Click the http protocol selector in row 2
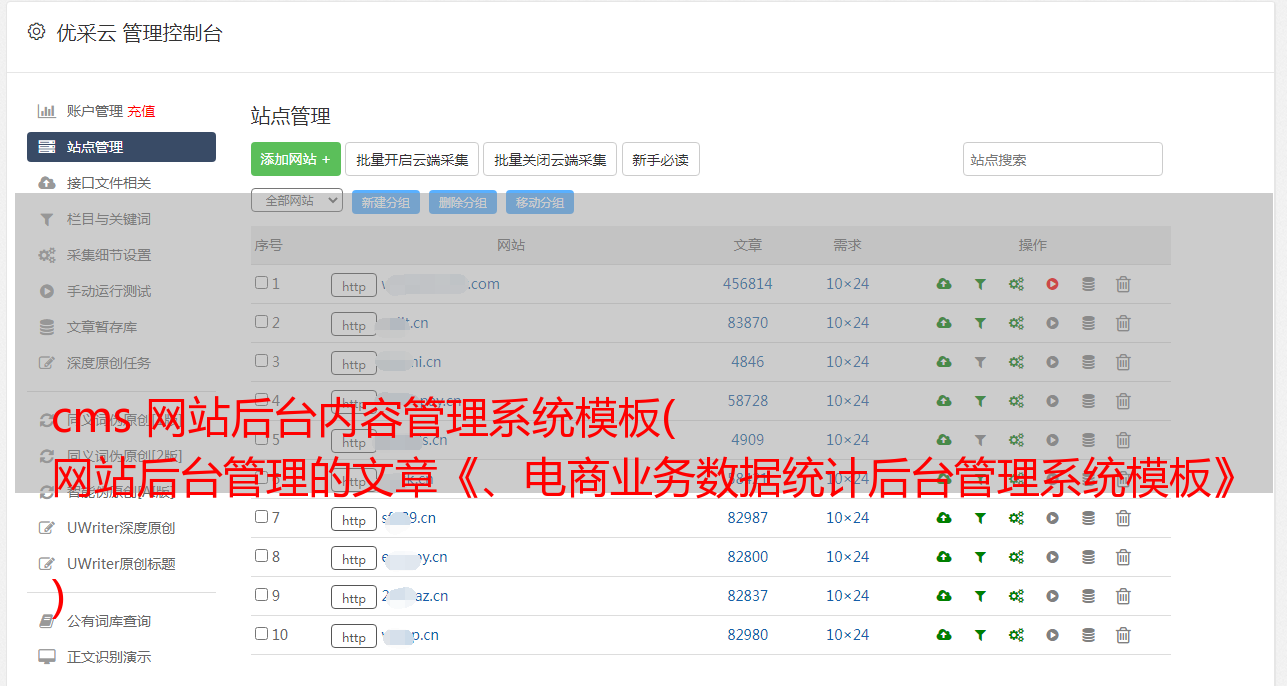Viewport: 1287px width, 686px height. (x=353, y=325)
